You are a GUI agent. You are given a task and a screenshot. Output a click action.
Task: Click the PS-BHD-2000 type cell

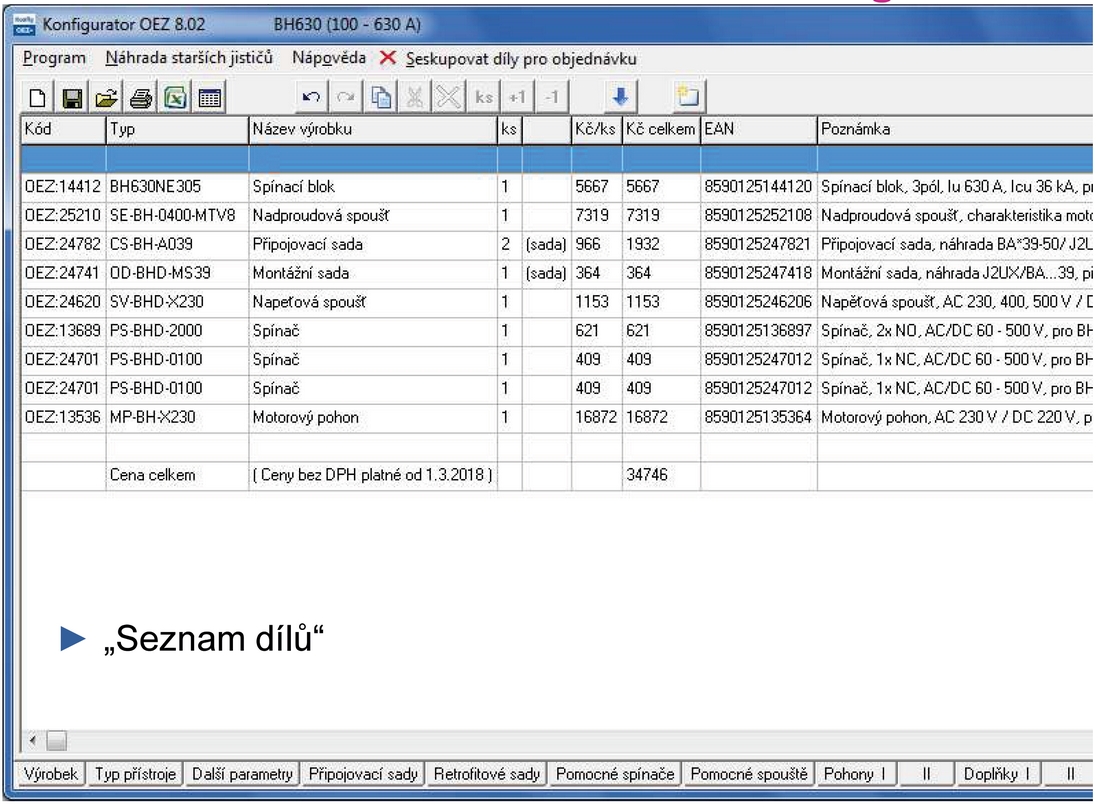click(177, 331)
